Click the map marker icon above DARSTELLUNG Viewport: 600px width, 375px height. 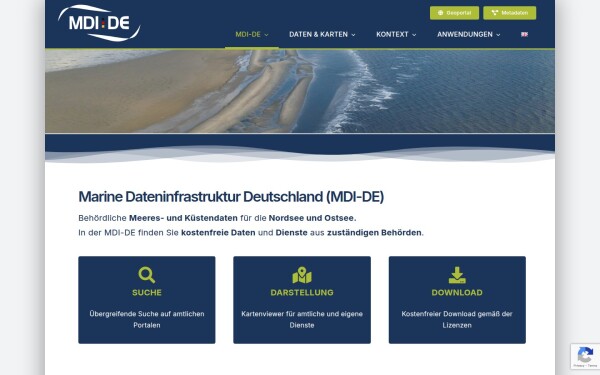[x=302, y=275]
